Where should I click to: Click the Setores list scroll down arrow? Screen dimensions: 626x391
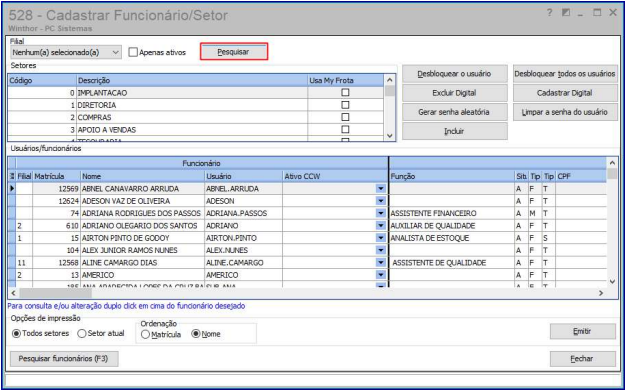click(390, 136)
